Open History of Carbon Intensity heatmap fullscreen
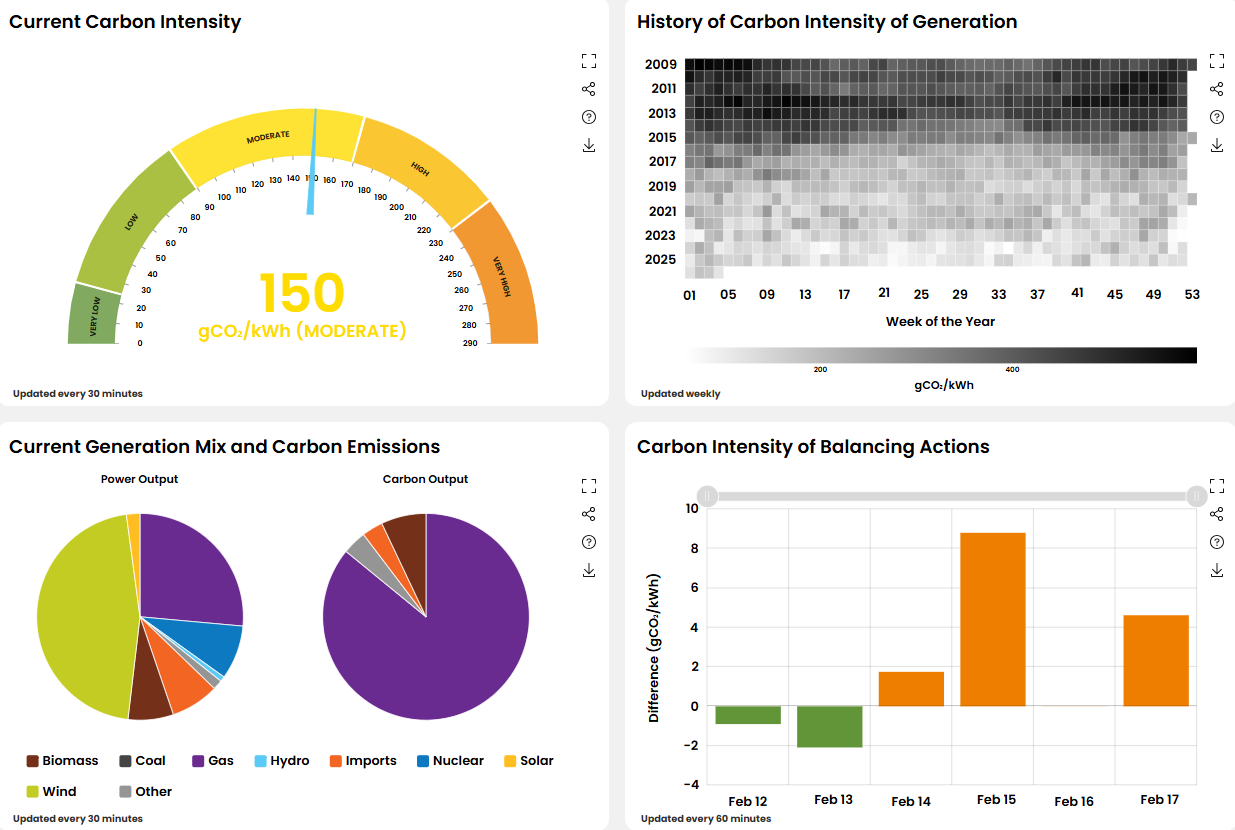The image size is (1235, 830). 1217,61
